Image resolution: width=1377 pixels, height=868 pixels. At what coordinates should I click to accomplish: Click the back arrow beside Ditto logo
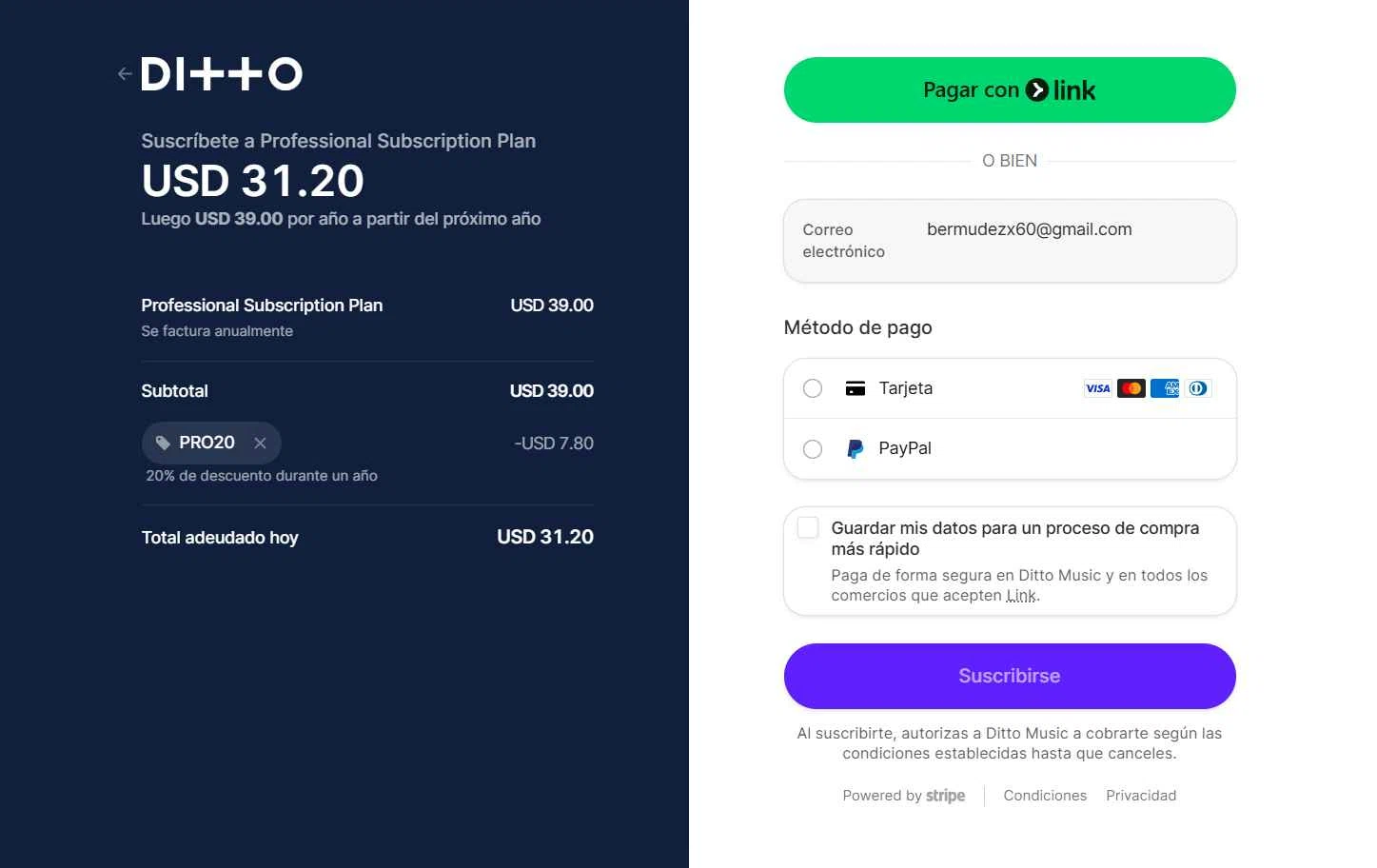coord(125,74)
